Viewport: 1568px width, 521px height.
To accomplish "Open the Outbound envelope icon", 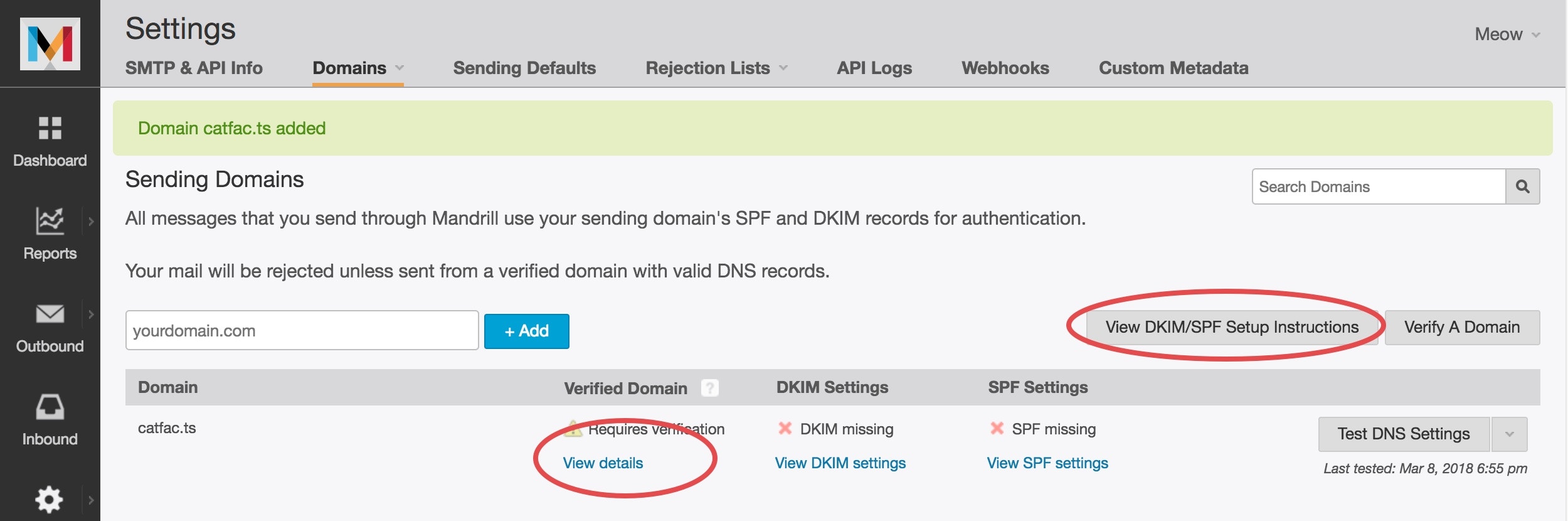I will [50, 313].
